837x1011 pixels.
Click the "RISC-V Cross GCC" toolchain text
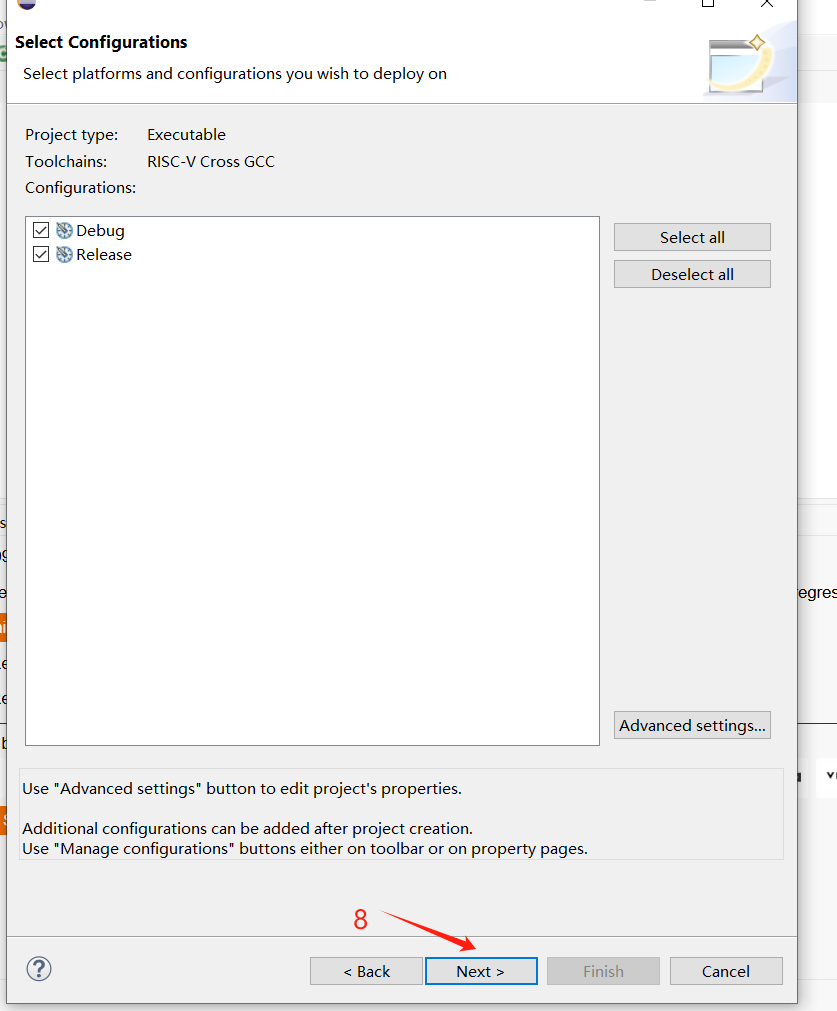(x=211, y=161)
